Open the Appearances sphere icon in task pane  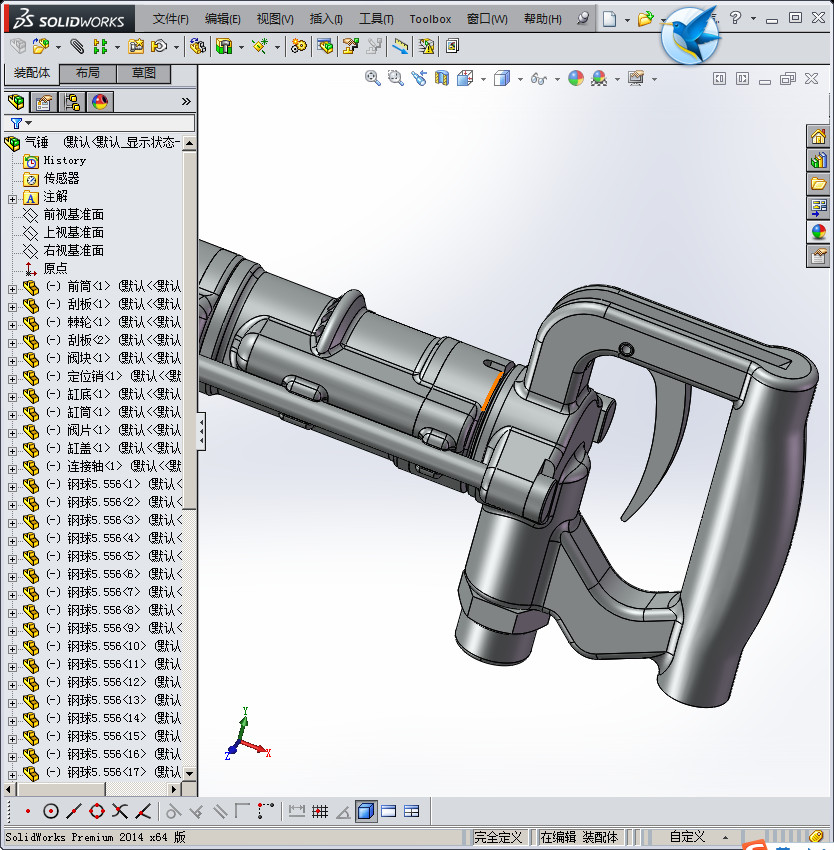point(818,232)
